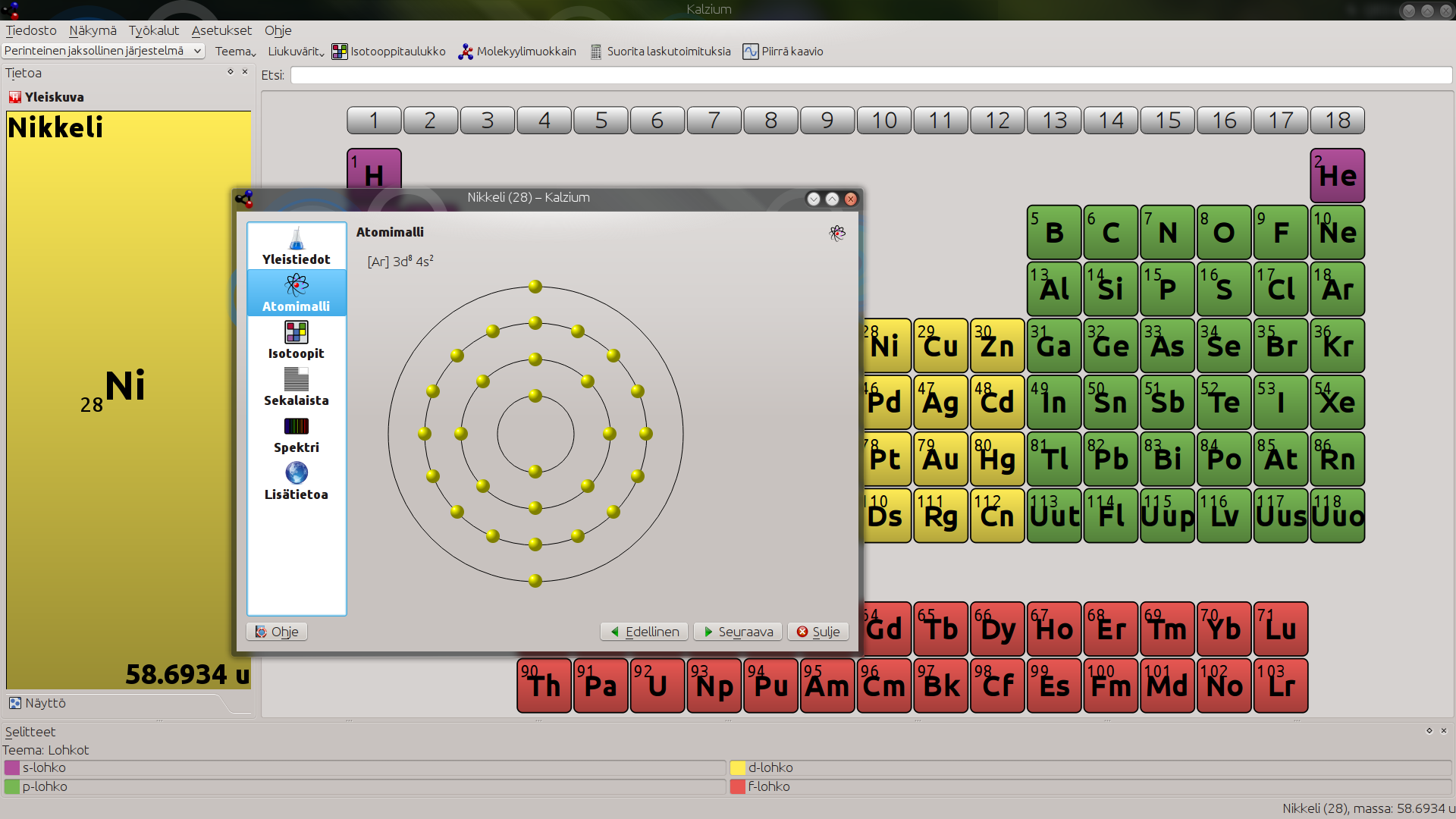The height and width of the screenshot is (819, 1456).
Task: Close the Tietoa side panel
Action: point(245,72)
